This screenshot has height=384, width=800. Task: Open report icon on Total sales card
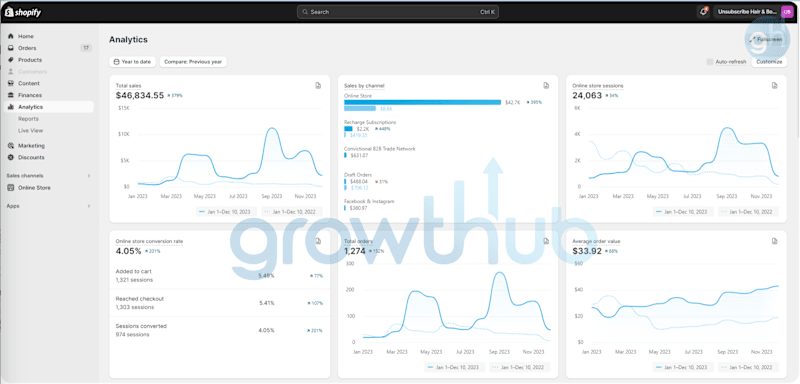click(318, 86)
